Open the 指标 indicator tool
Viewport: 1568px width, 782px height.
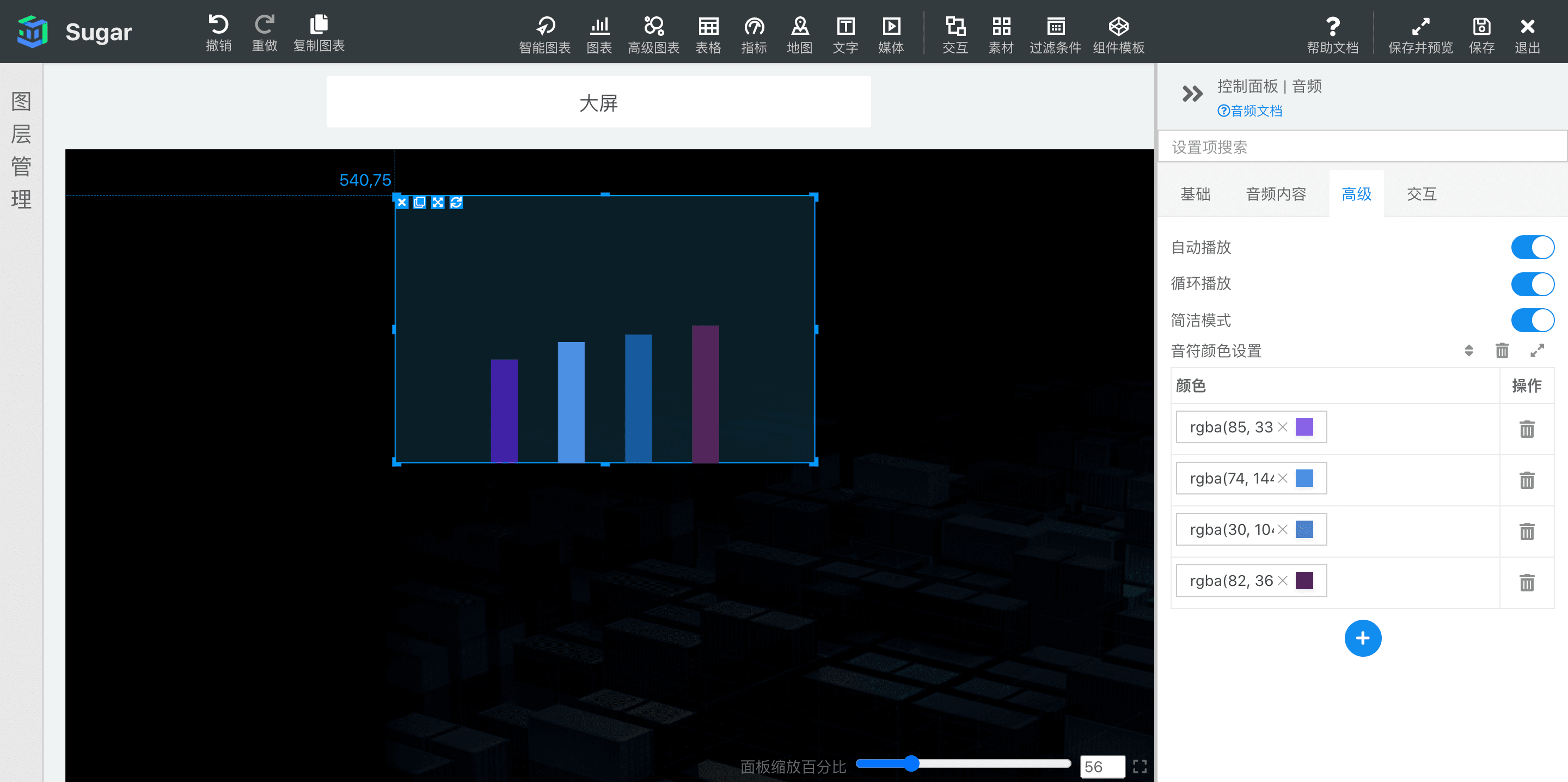(x=754, y=35)
